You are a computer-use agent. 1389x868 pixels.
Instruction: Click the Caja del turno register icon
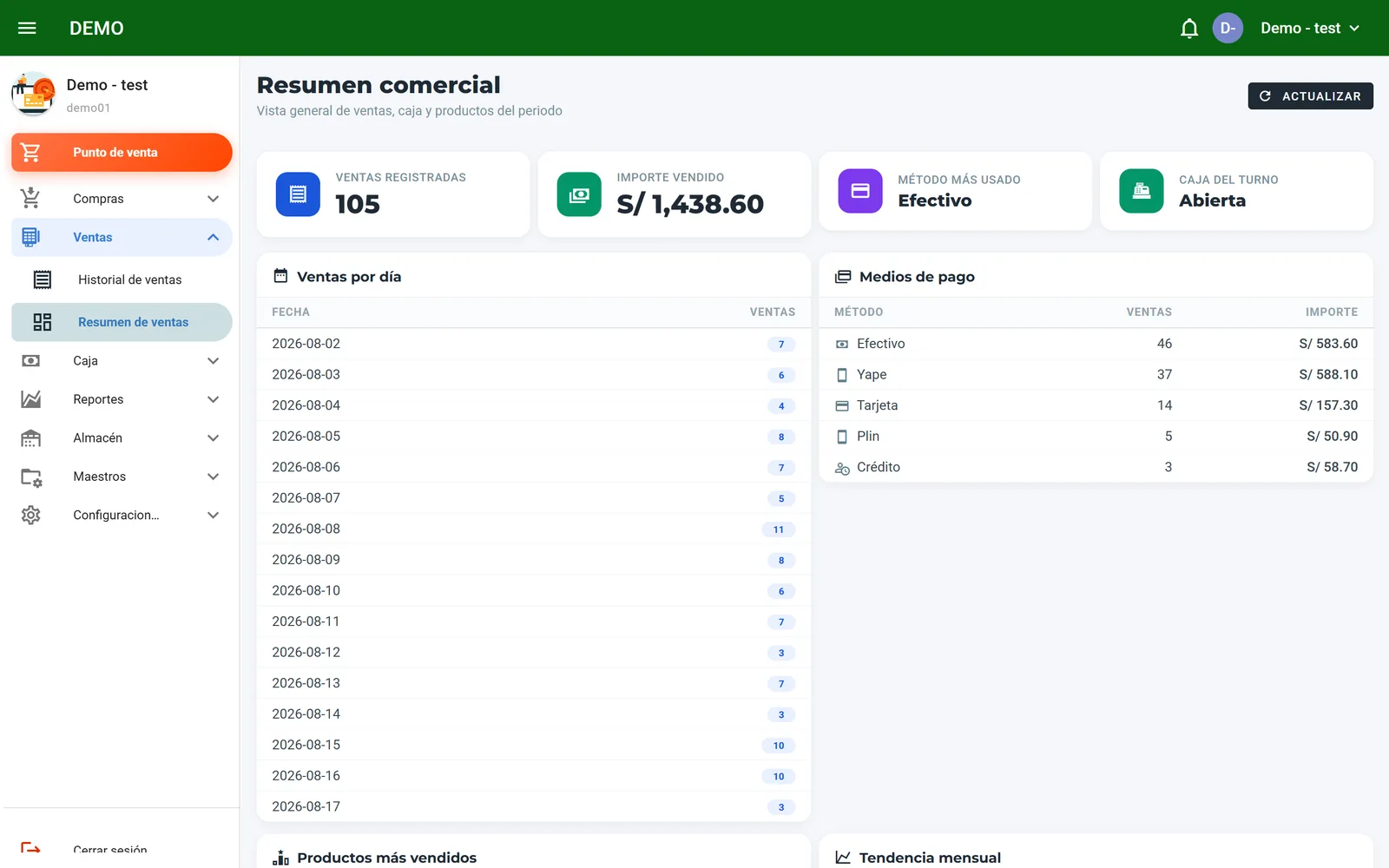[x=1142, y=191]
